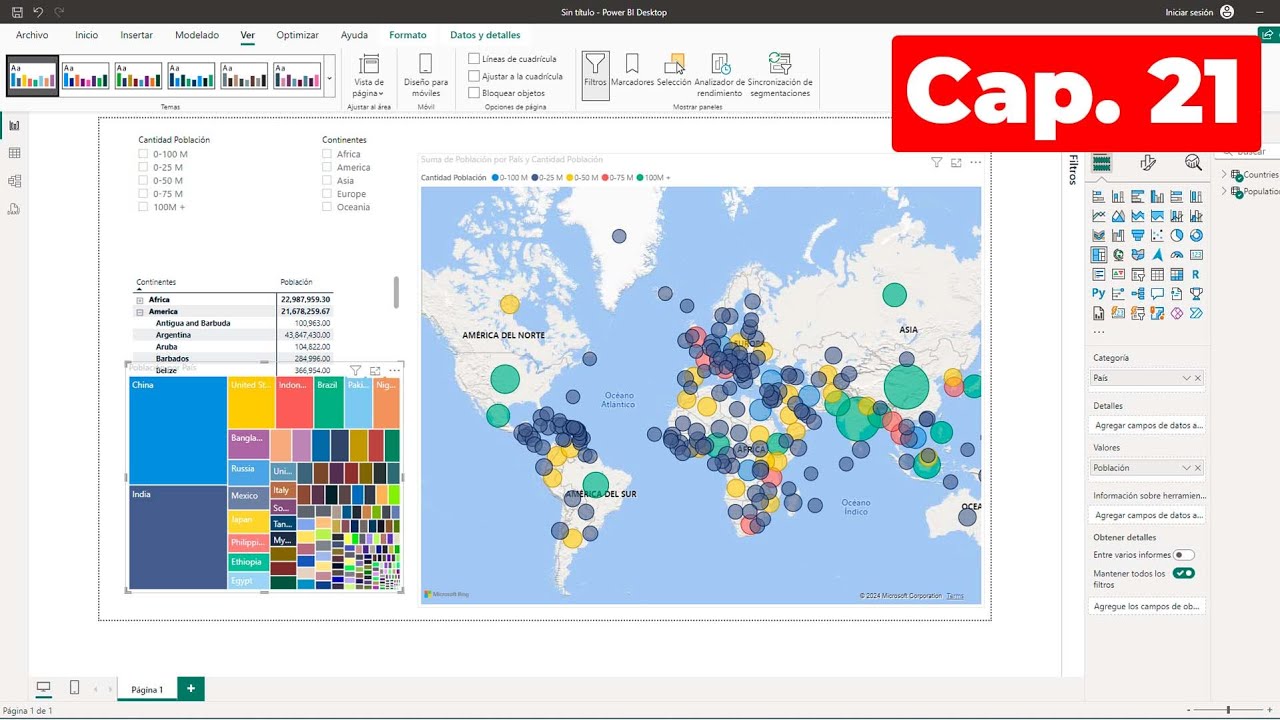Screen dimensions: 1280x720
Task: Click the China tile in treemap
Action: [x=177, y=431]
